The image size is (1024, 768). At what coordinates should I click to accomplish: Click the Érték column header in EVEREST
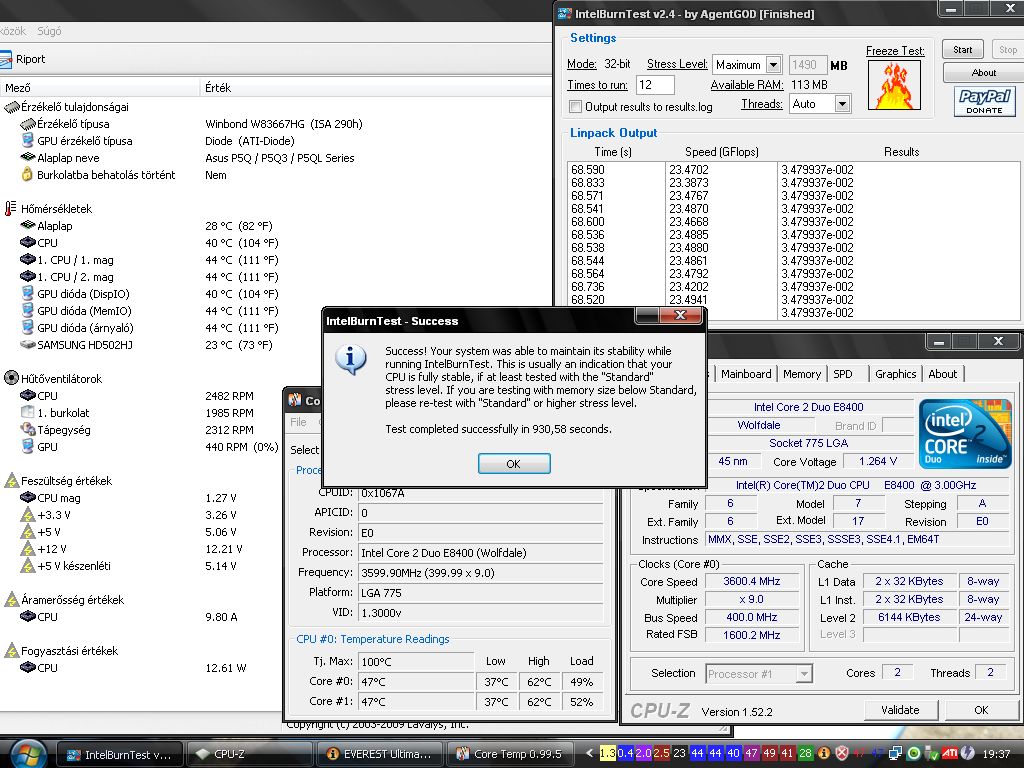pos(376,88)
